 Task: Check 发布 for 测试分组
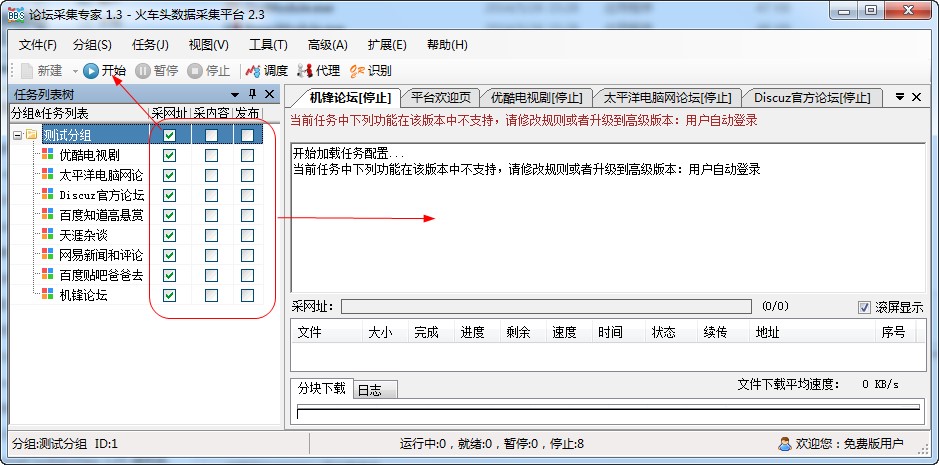pos(247,135)
